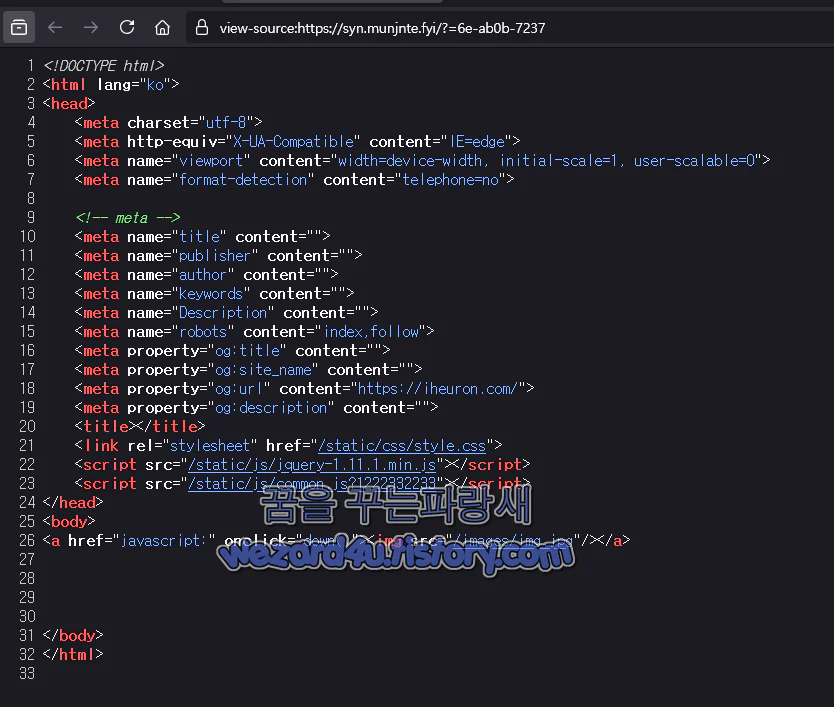This screenshot has height=707, width=834.
Task: Click the "og:title" property value
Action: tap(247, 351)
